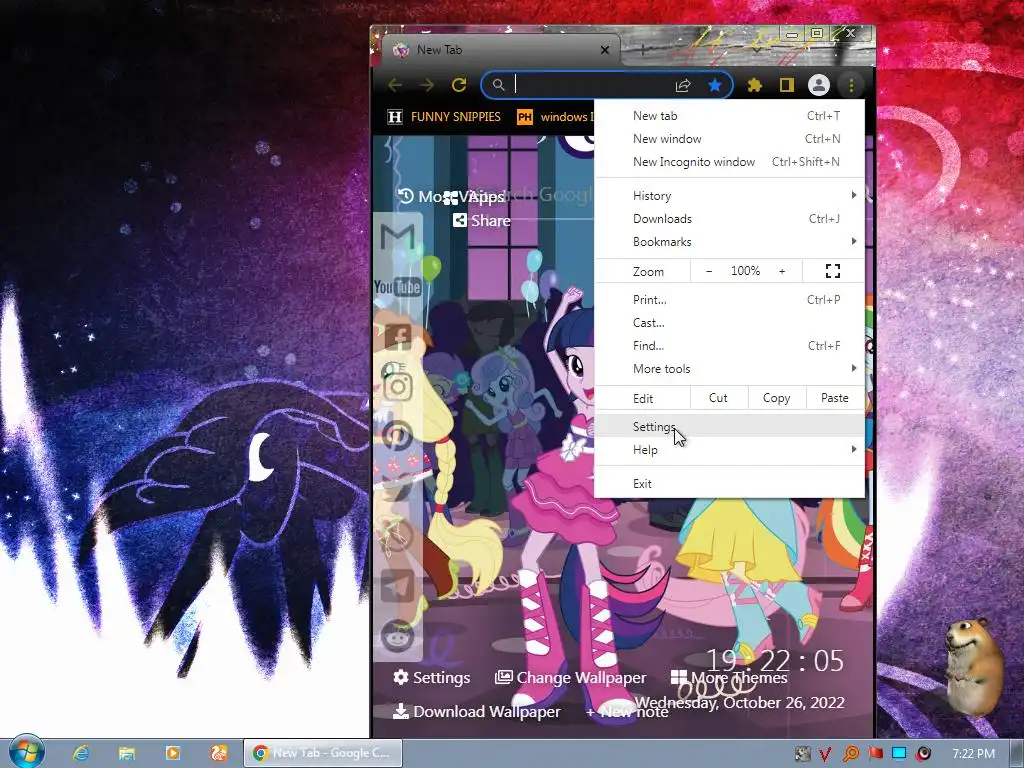Choose Find... from the menu
The width and height of the screenshot is (1024, 768).
[x=729, y=345]
